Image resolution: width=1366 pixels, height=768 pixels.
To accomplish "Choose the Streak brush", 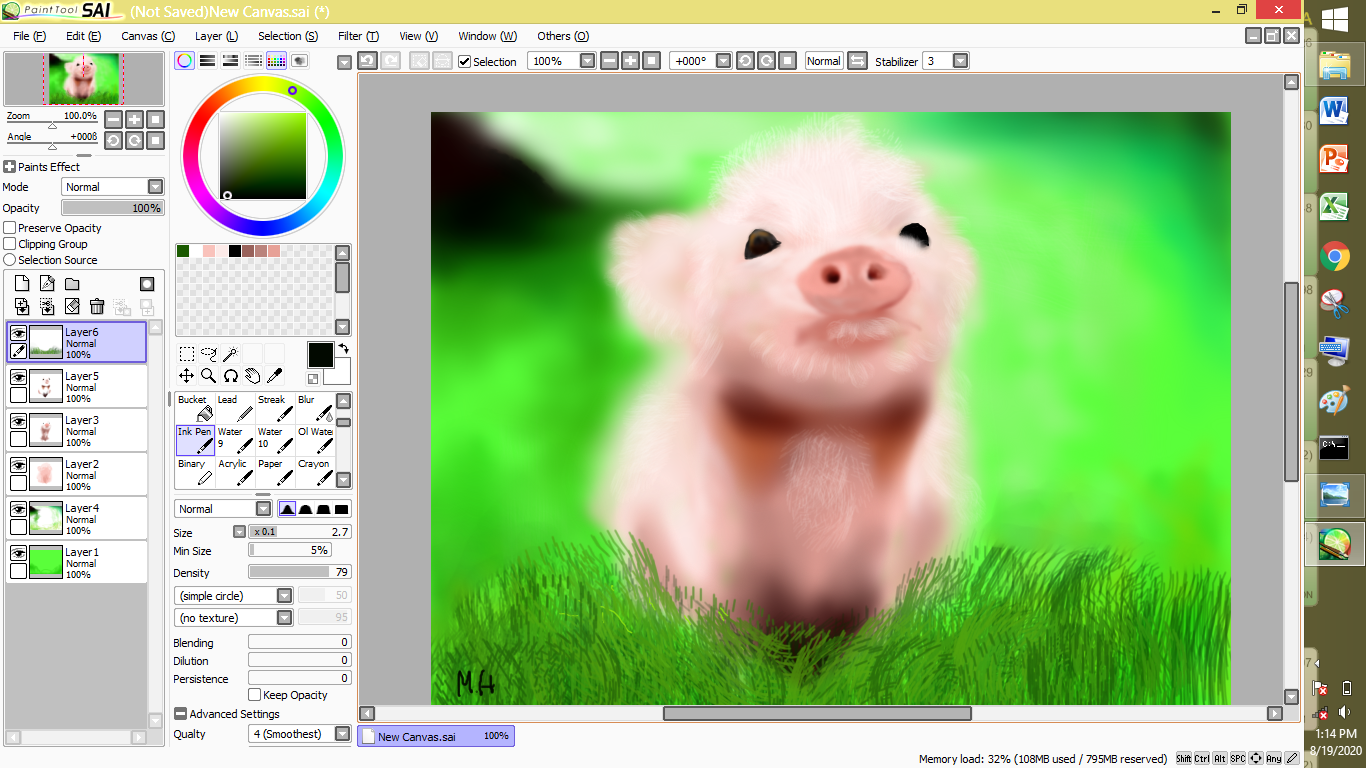I will click(x=275, y=408).
